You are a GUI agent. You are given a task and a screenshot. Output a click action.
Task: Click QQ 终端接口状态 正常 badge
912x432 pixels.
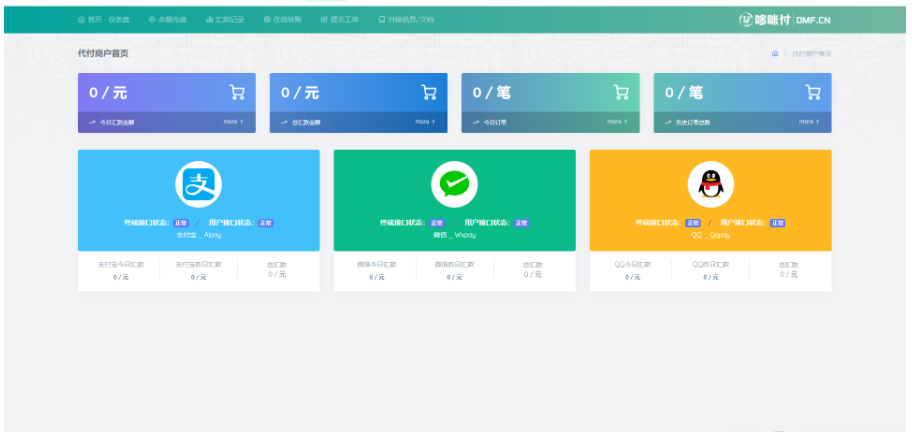(x=693, y=223)
